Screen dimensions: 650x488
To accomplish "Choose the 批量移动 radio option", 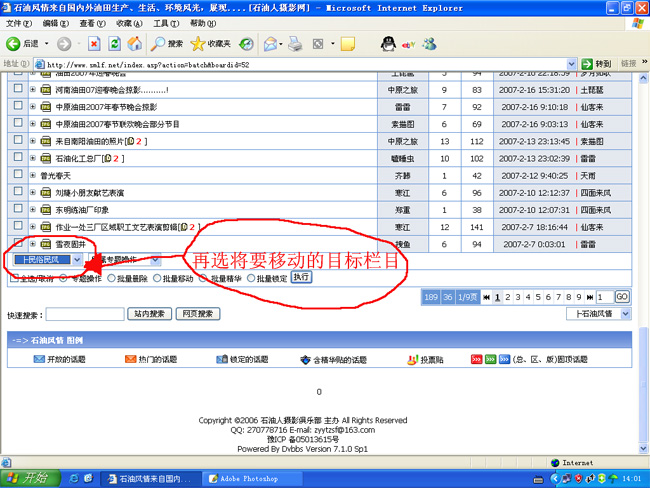I will click(x=157, y=278).
